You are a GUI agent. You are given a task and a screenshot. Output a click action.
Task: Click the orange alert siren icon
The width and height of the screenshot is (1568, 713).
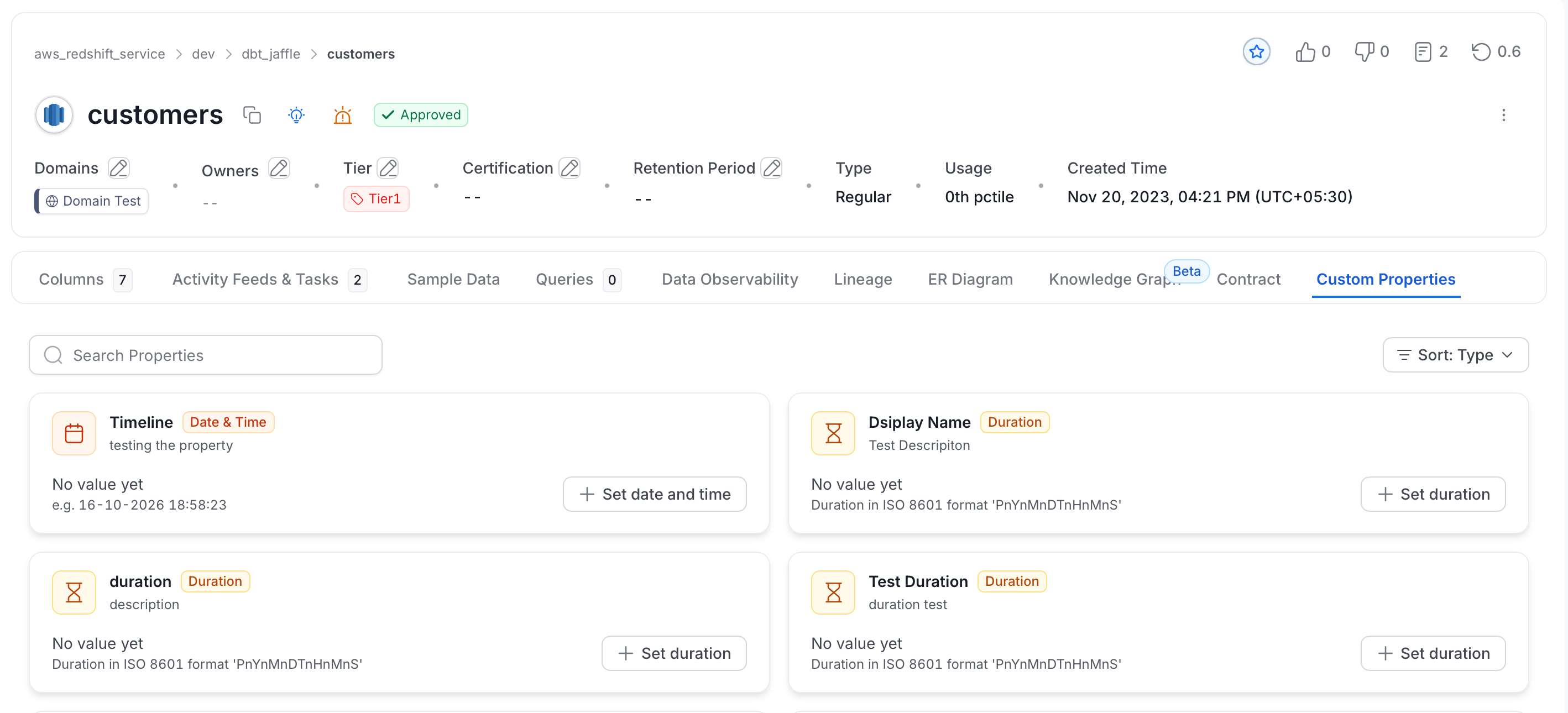343,114
